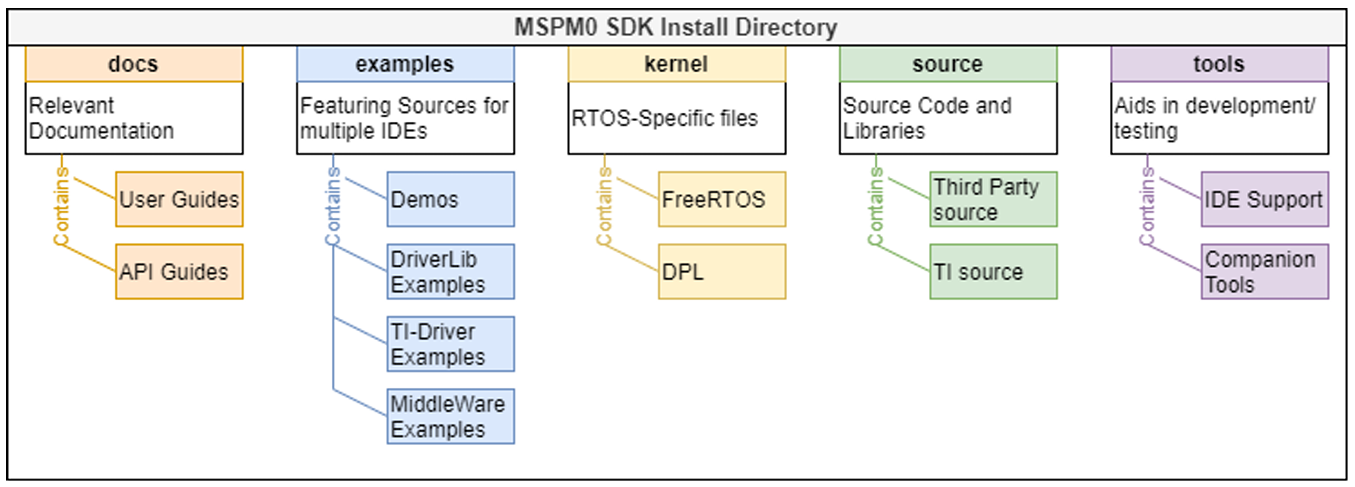Select the kernel folder header

[677, 64]
